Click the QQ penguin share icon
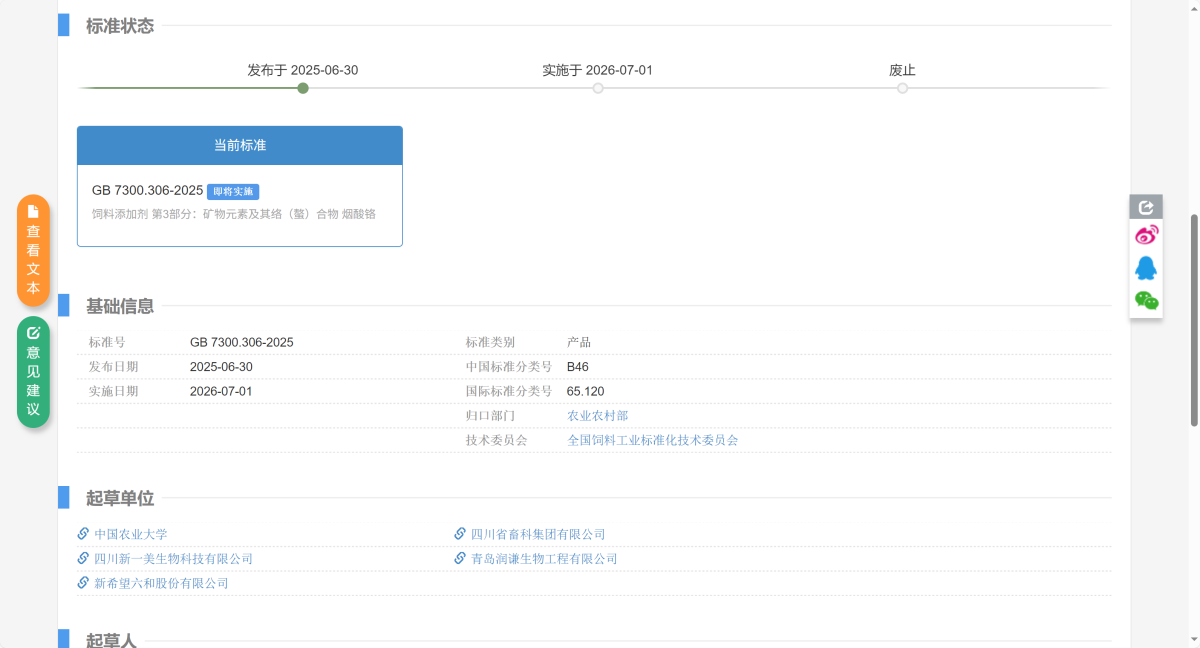Screen dimensions: 1200x648 click(1146, 268)
